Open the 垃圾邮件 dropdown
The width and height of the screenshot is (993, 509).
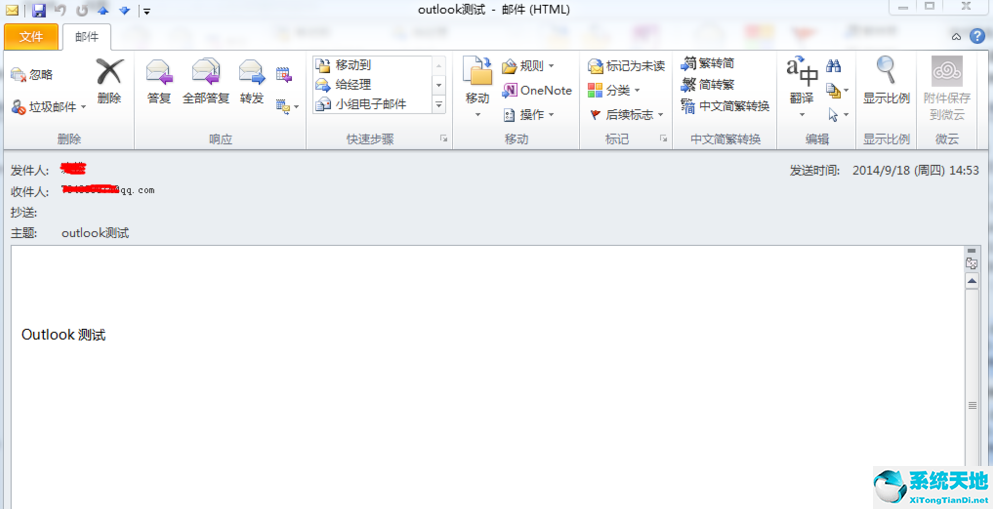49,107
